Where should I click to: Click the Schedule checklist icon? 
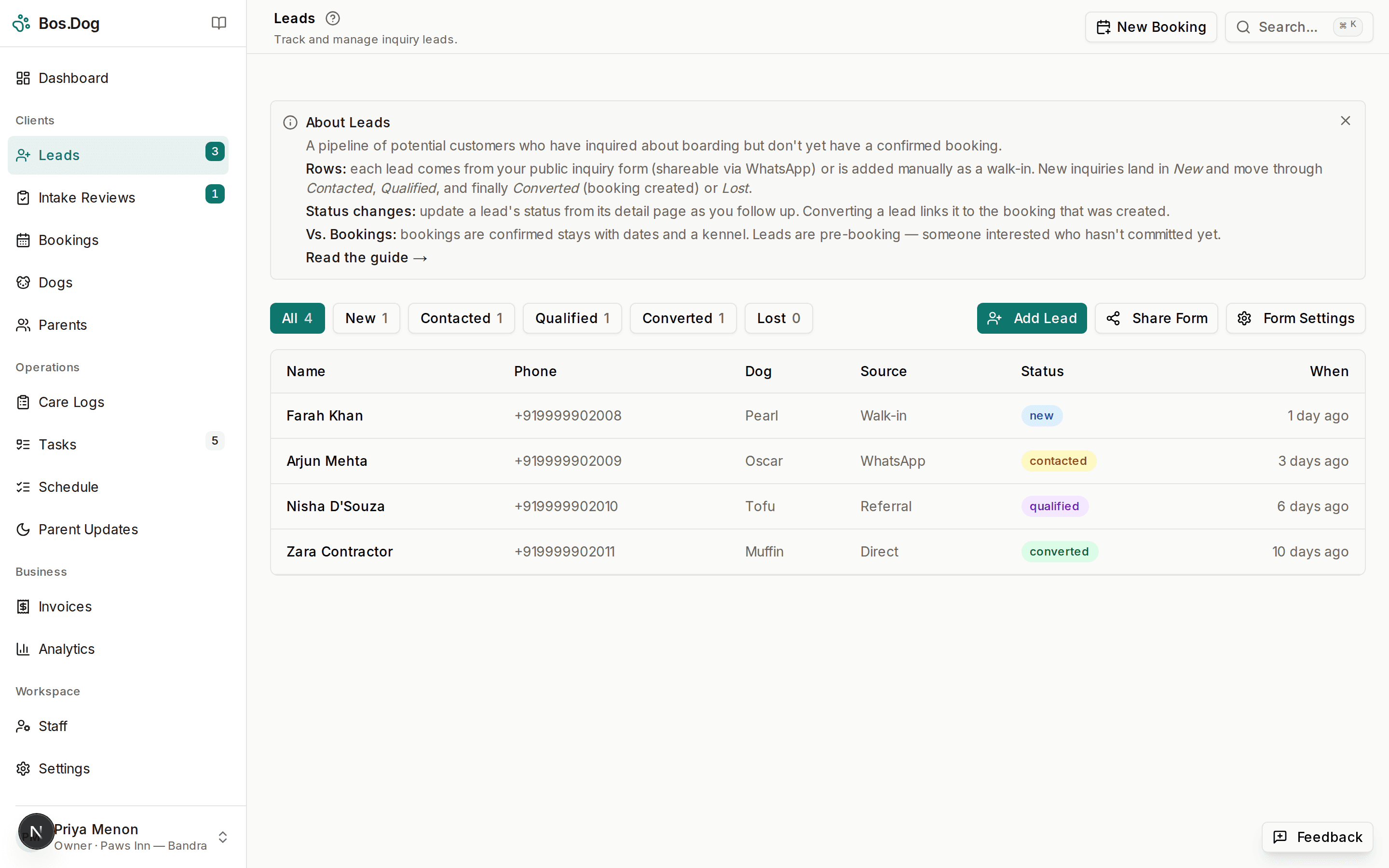(x=23, y=487)
